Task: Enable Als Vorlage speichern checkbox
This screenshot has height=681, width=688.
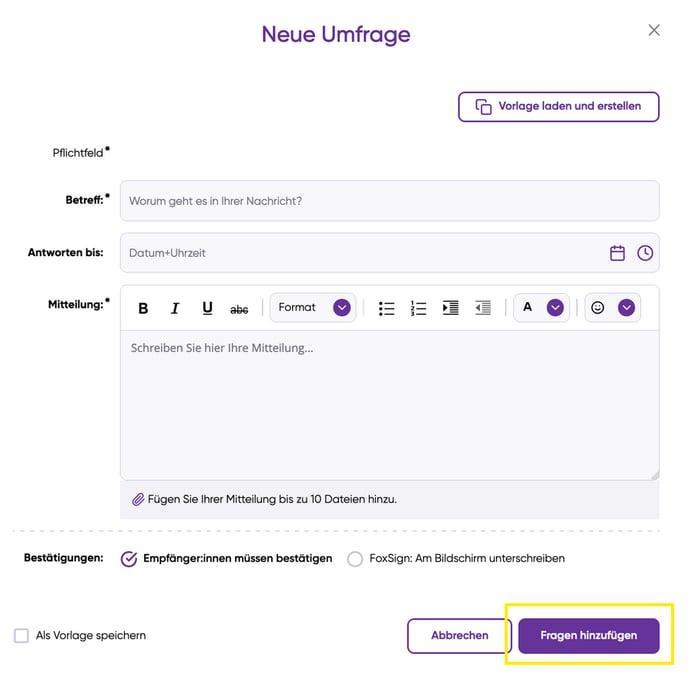Action: pos(21,635)
